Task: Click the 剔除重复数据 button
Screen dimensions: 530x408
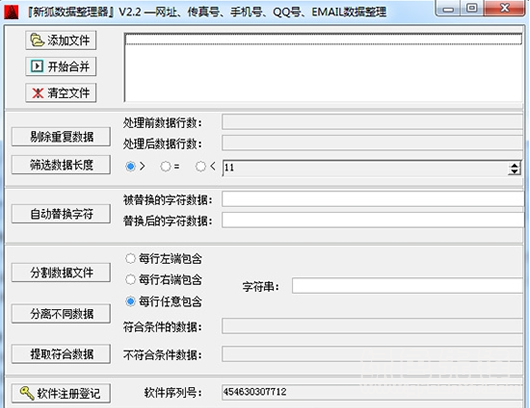Action: coord(61,137)
